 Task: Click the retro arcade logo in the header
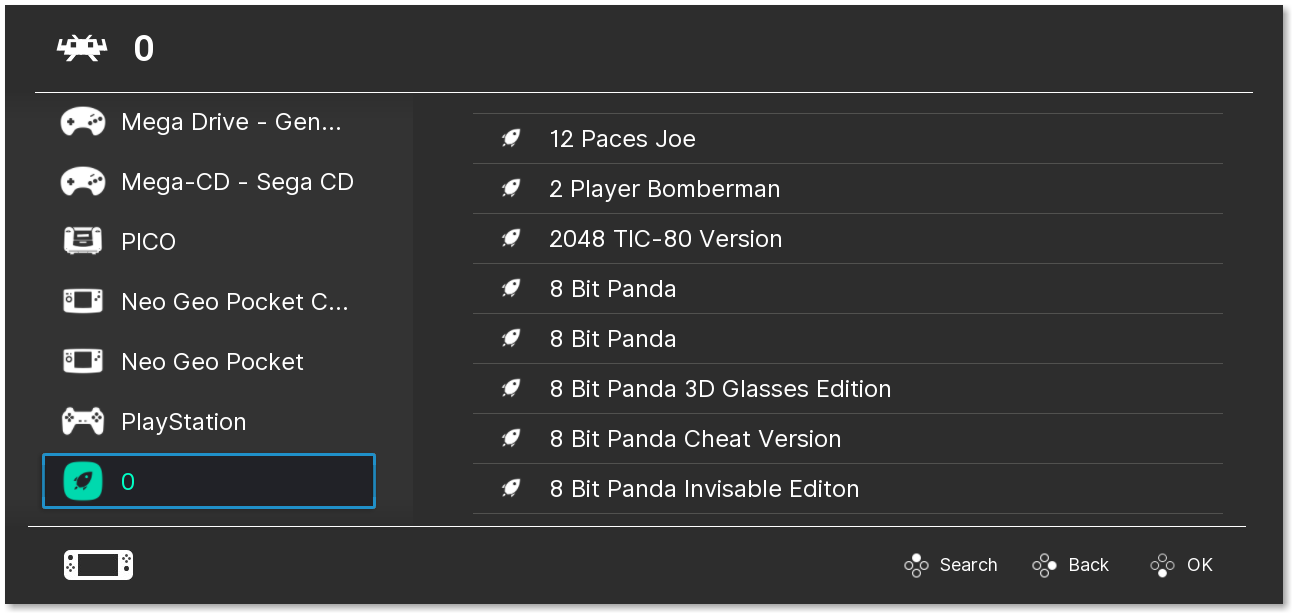(82, 47)
